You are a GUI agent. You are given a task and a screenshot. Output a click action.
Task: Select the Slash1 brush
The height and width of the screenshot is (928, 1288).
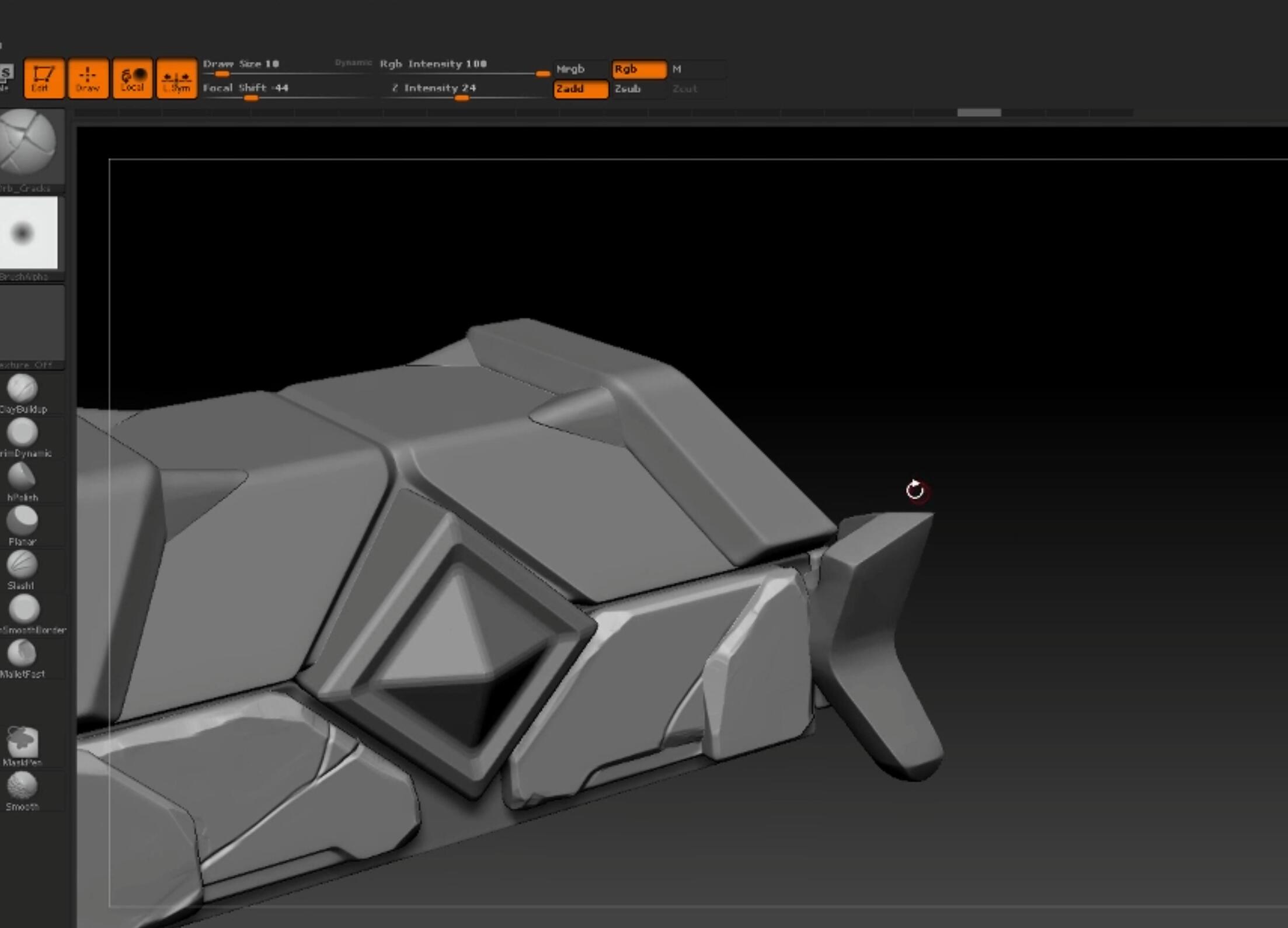click(22, 570)
